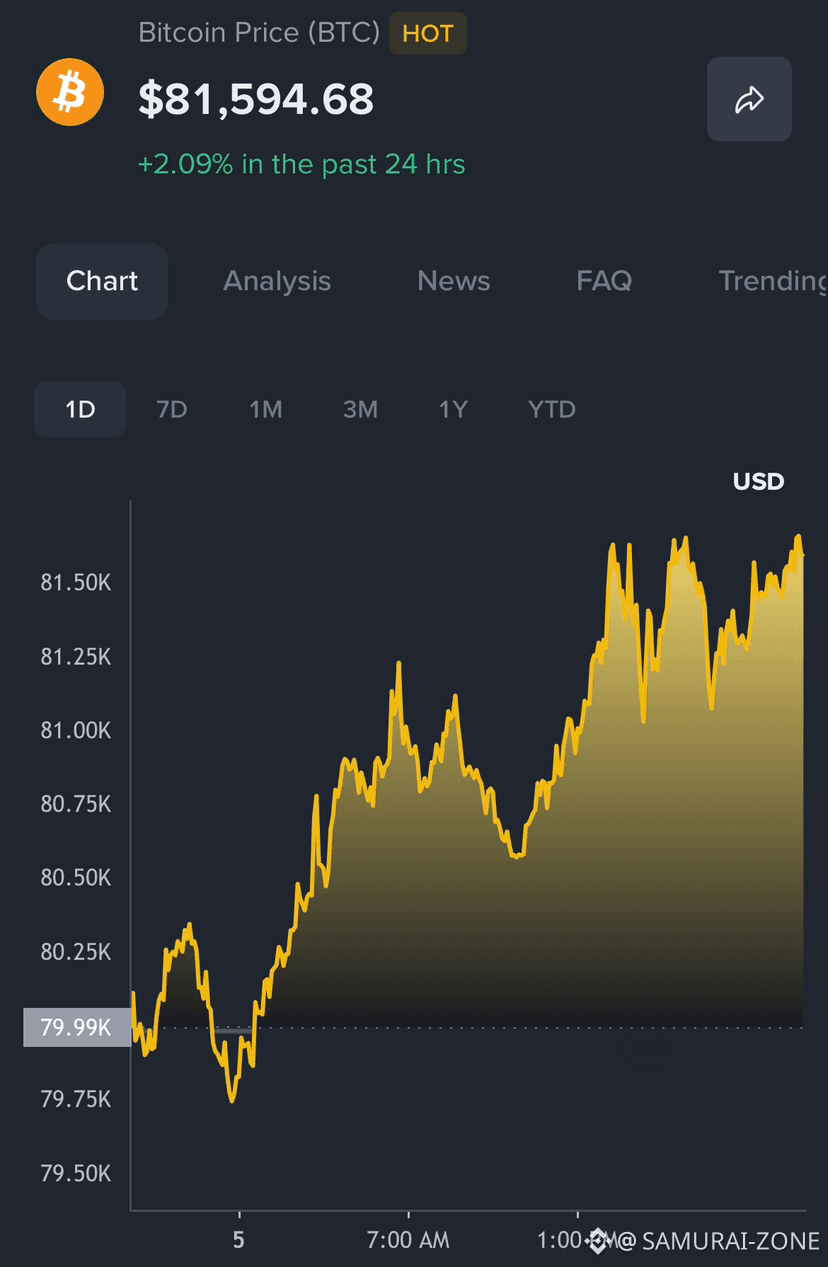The image size is (828, 1267).
Task: Open the Chart tab
Action: tap(102, 281)
